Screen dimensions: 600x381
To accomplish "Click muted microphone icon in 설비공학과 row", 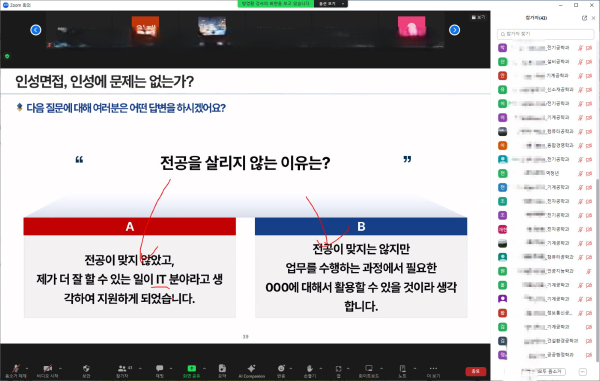I will pyautogui.click(x=580, y=62).
